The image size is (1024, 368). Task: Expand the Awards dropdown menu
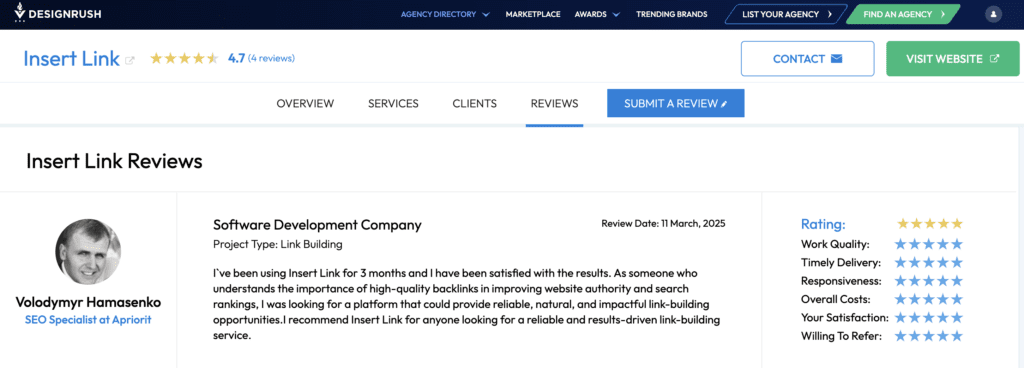597,14
